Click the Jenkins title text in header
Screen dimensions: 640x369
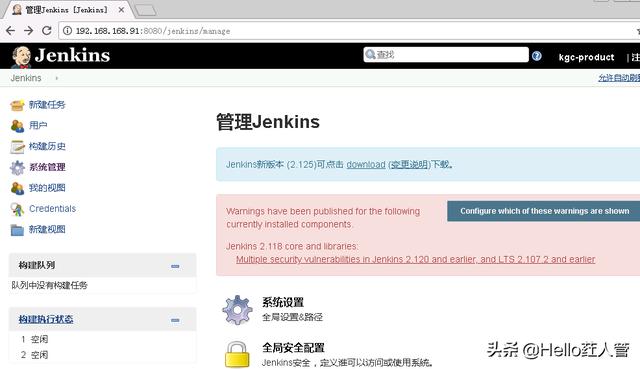pyautogui.click(x=72, y=56)
